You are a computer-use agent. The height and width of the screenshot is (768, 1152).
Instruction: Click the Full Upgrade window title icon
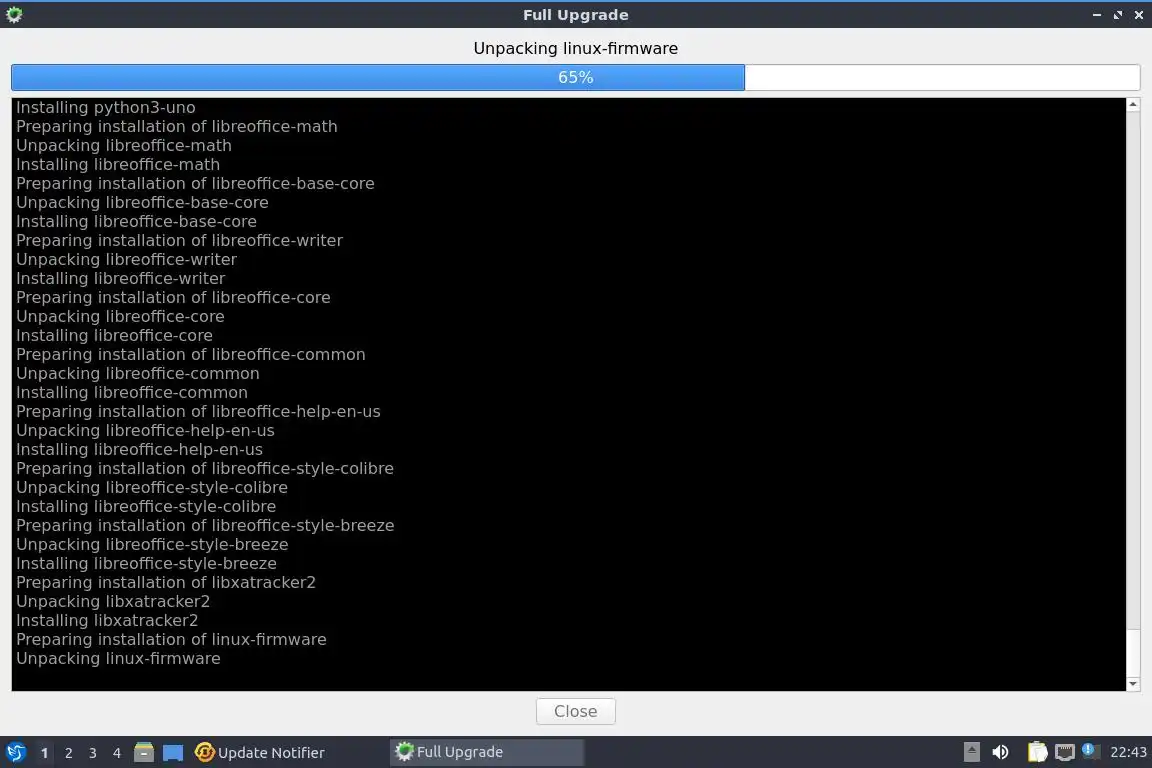[x=14, y=15]
